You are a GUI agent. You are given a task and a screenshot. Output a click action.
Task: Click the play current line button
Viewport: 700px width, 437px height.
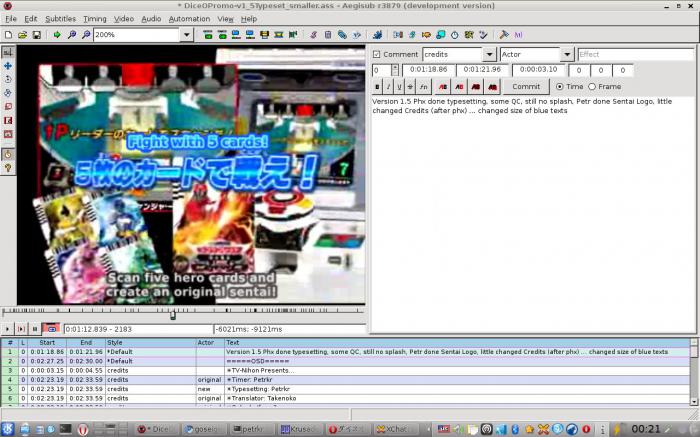point(21,329)
